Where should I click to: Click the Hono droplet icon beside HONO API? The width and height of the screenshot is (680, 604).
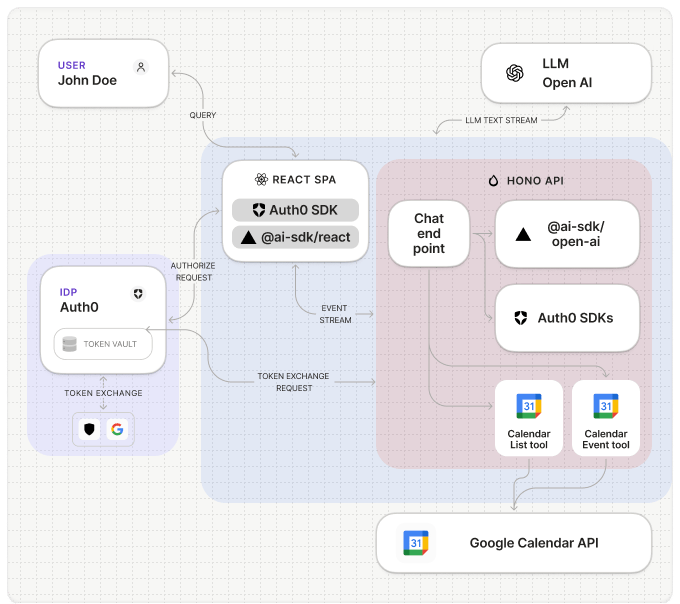(493, 180)
